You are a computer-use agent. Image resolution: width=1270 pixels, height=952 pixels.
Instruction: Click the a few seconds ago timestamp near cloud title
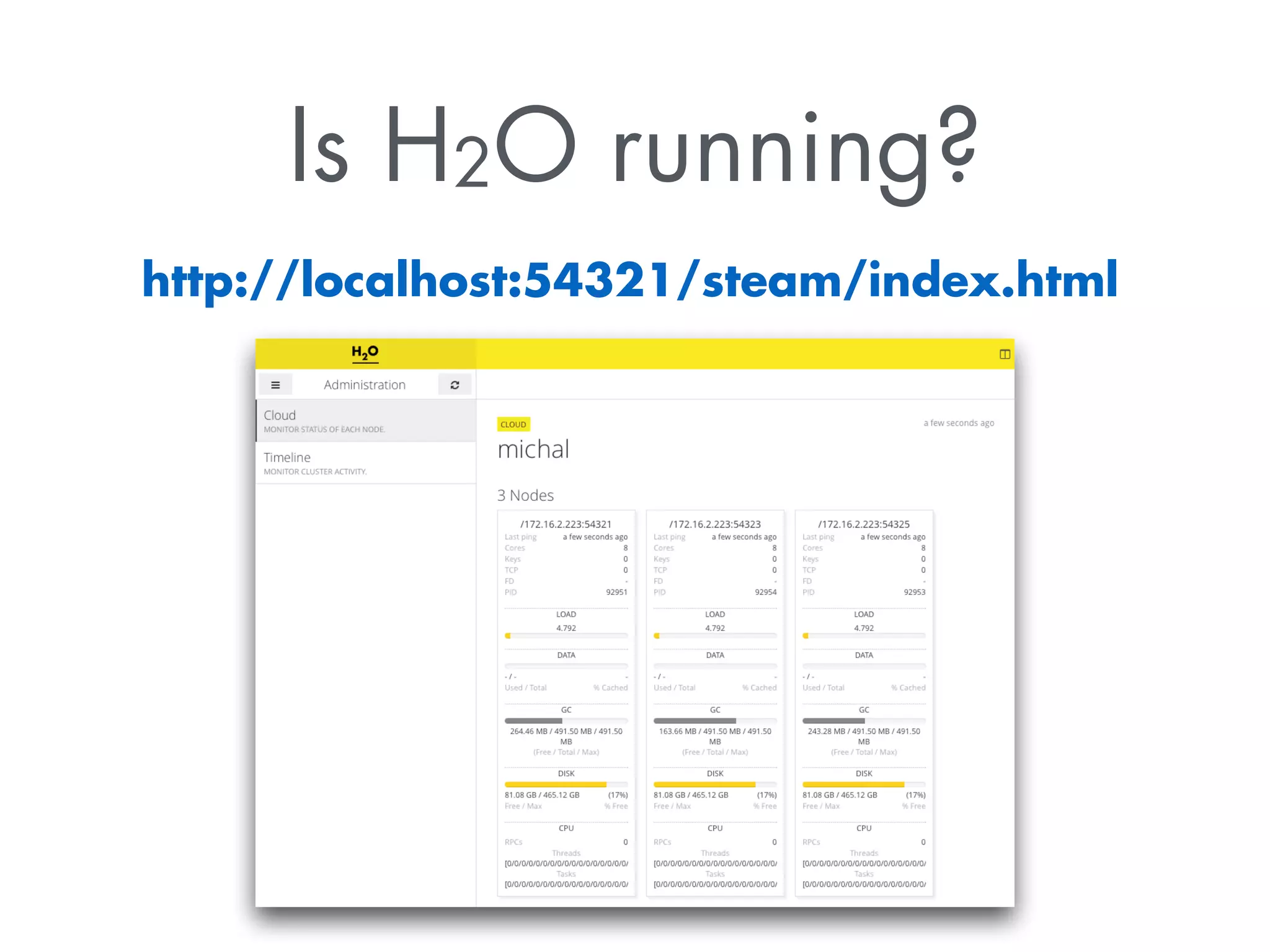click(x=959, y=423)
